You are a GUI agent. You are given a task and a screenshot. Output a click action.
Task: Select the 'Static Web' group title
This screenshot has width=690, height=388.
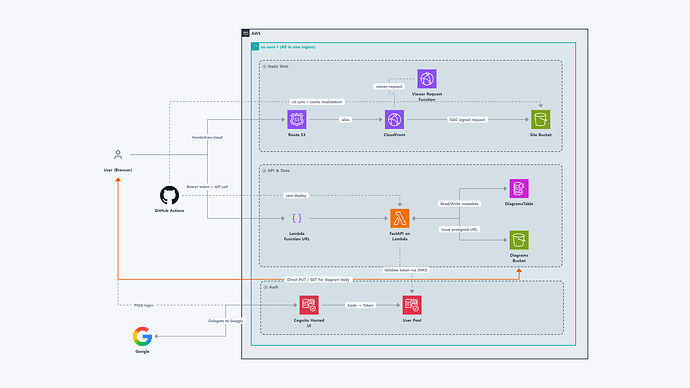[278, 66]
